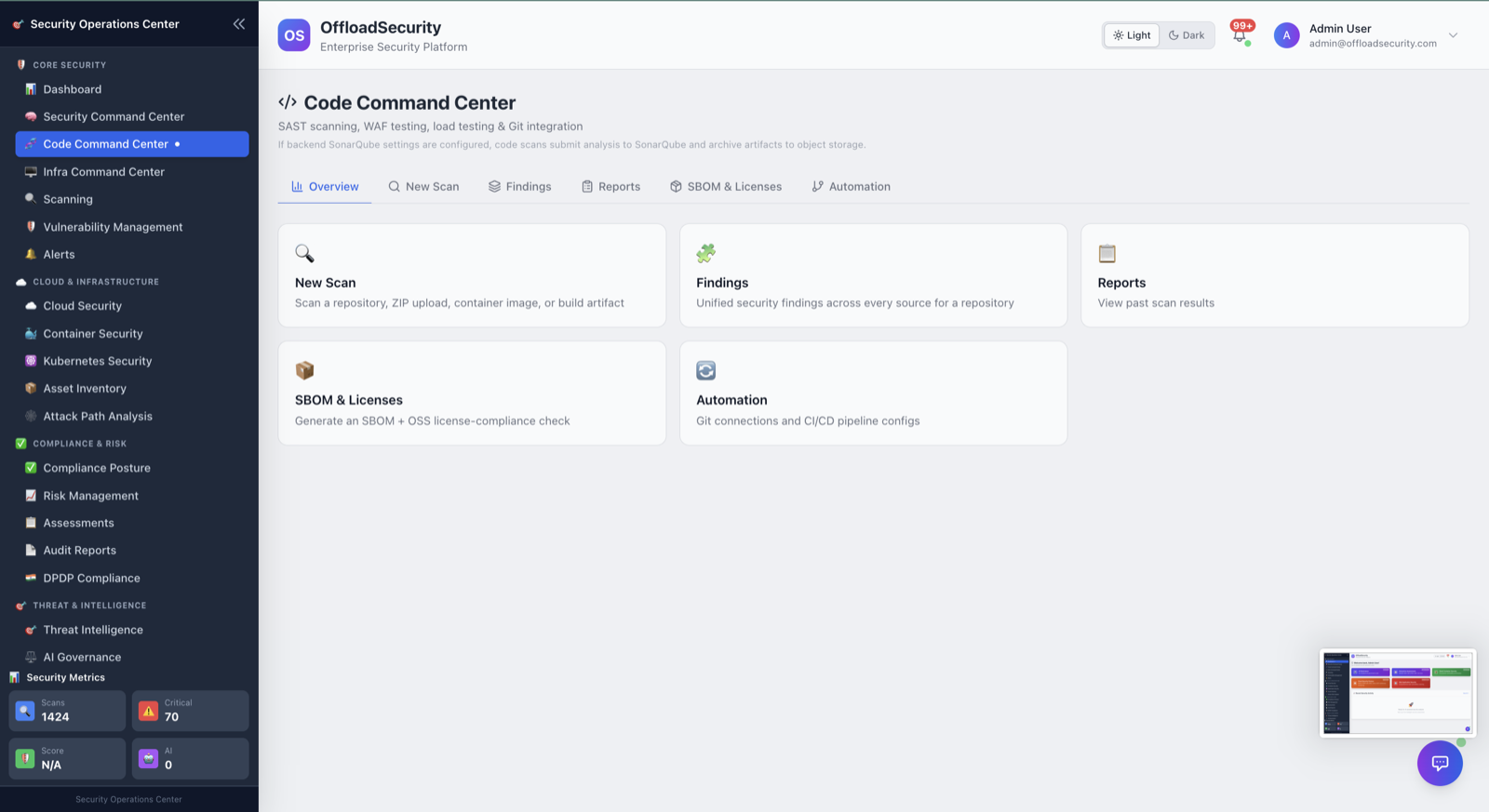
Task: Click the DPDP Compliance flag icon
Action: tap(31, 578)
